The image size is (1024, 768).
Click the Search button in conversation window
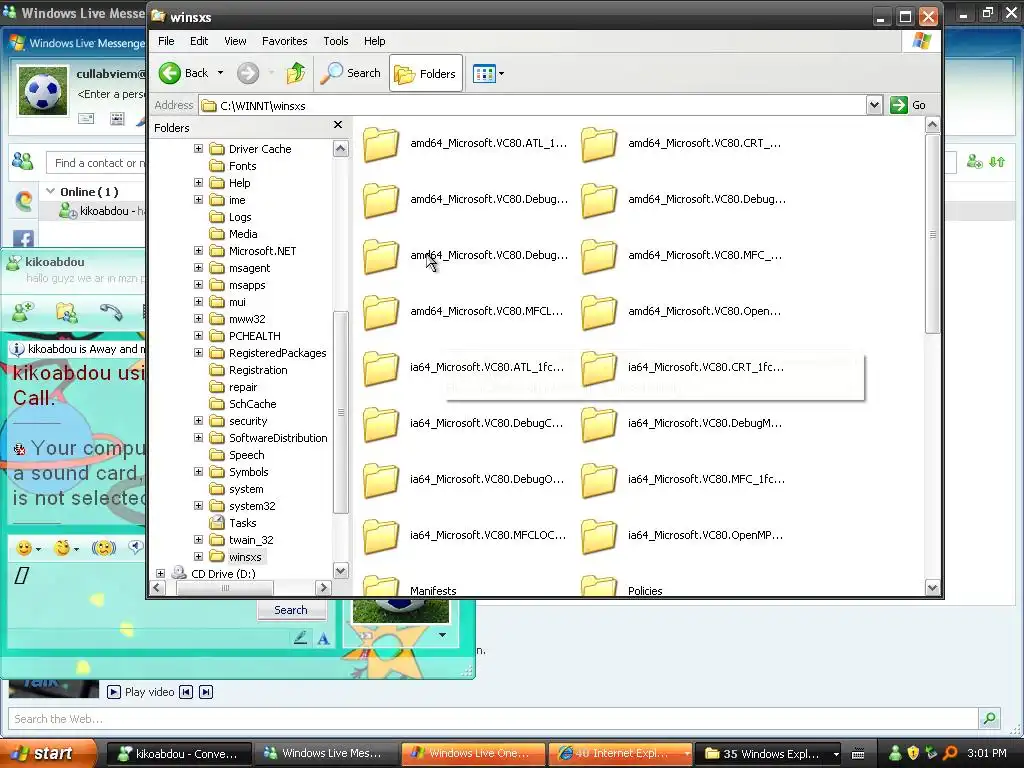click(x=291, y=610)
